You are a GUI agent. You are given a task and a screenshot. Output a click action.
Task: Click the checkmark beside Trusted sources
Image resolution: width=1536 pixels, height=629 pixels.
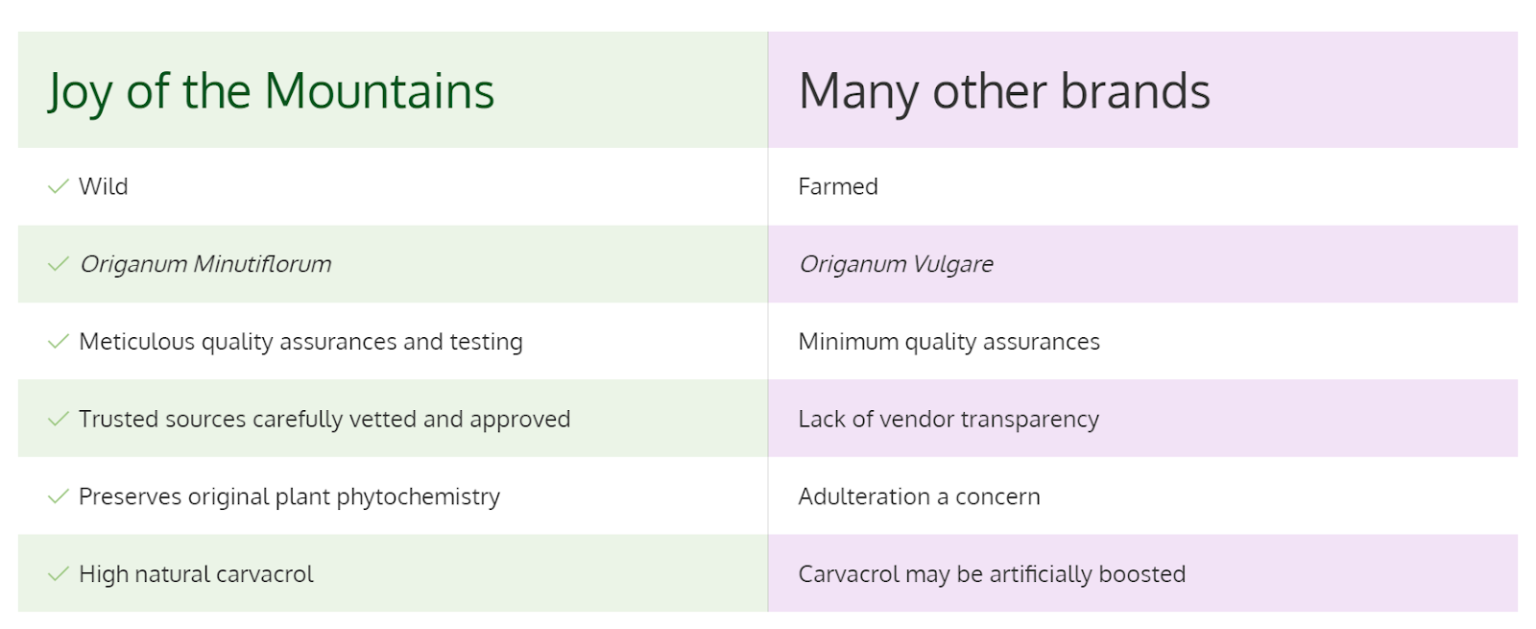click(x=57, y=419)
